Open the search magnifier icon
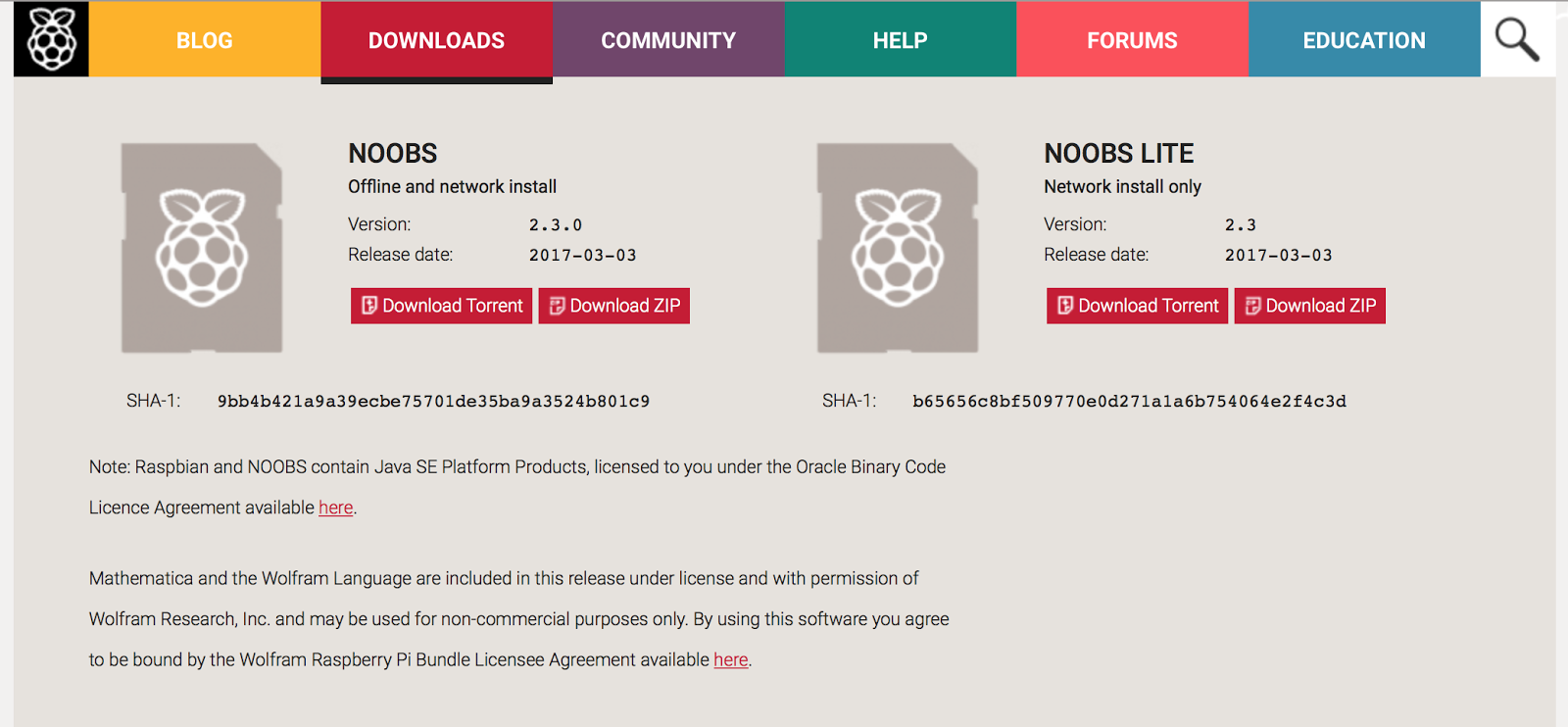This screenshot has width=1568, height=727. [x=1516, y=39]
